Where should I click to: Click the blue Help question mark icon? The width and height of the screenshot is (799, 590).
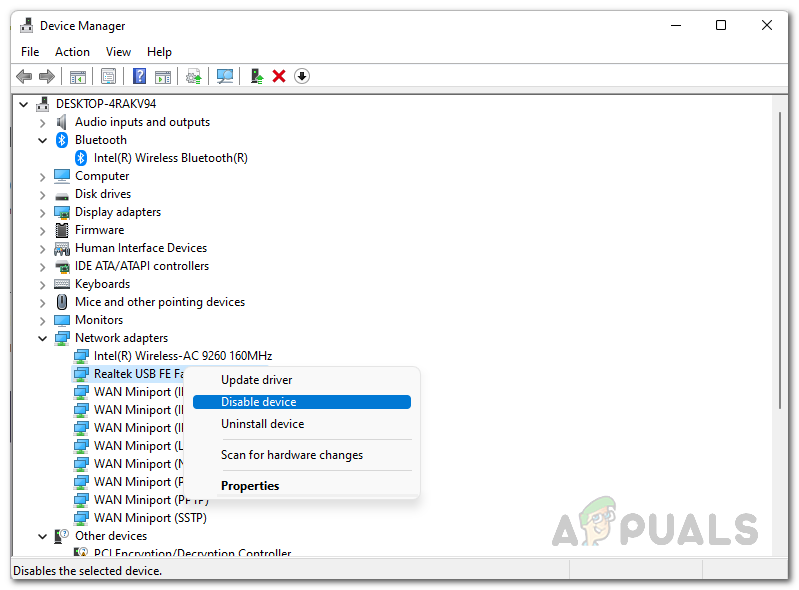(139, 76)
